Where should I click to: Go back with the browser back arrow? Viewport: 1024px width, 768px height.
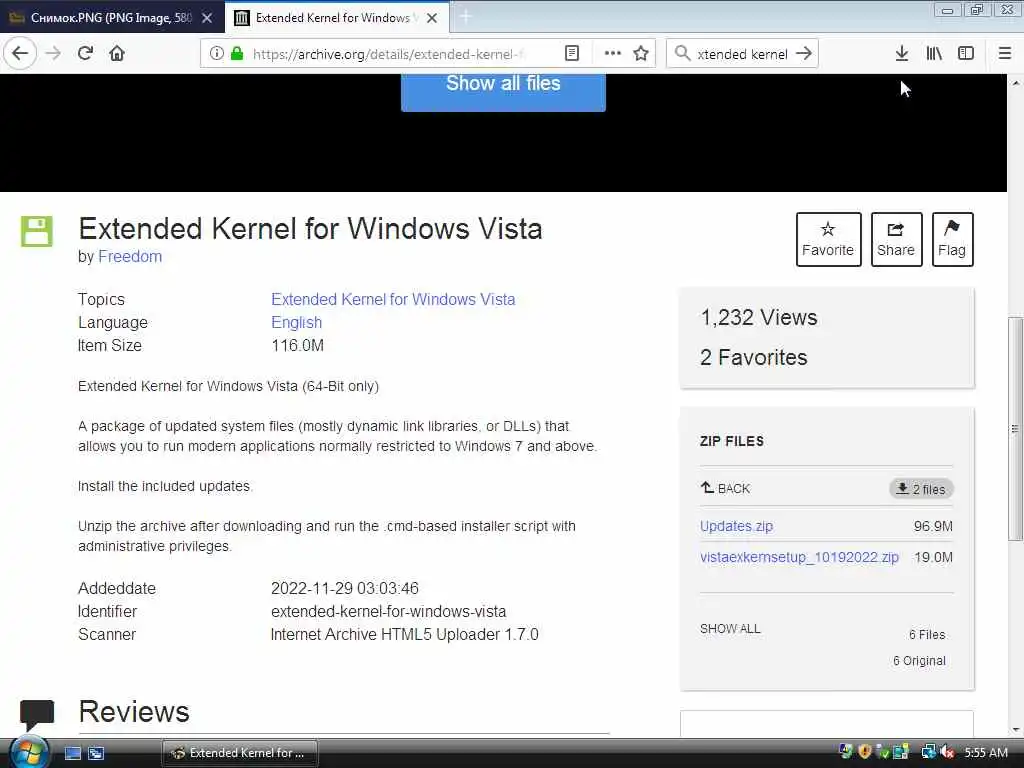click(20, 54)
